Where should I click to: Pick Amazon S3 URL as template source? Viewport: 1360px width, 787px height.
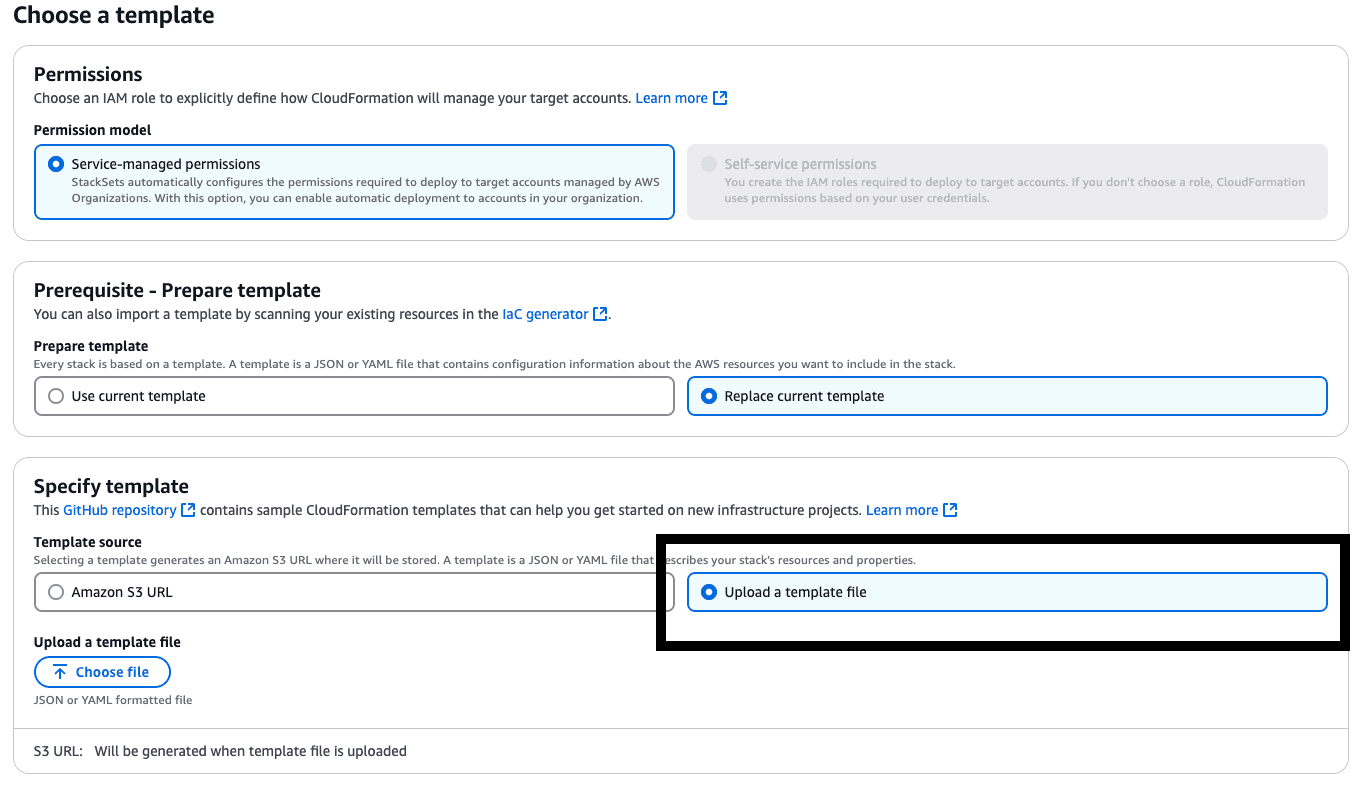tap(56, 592)
